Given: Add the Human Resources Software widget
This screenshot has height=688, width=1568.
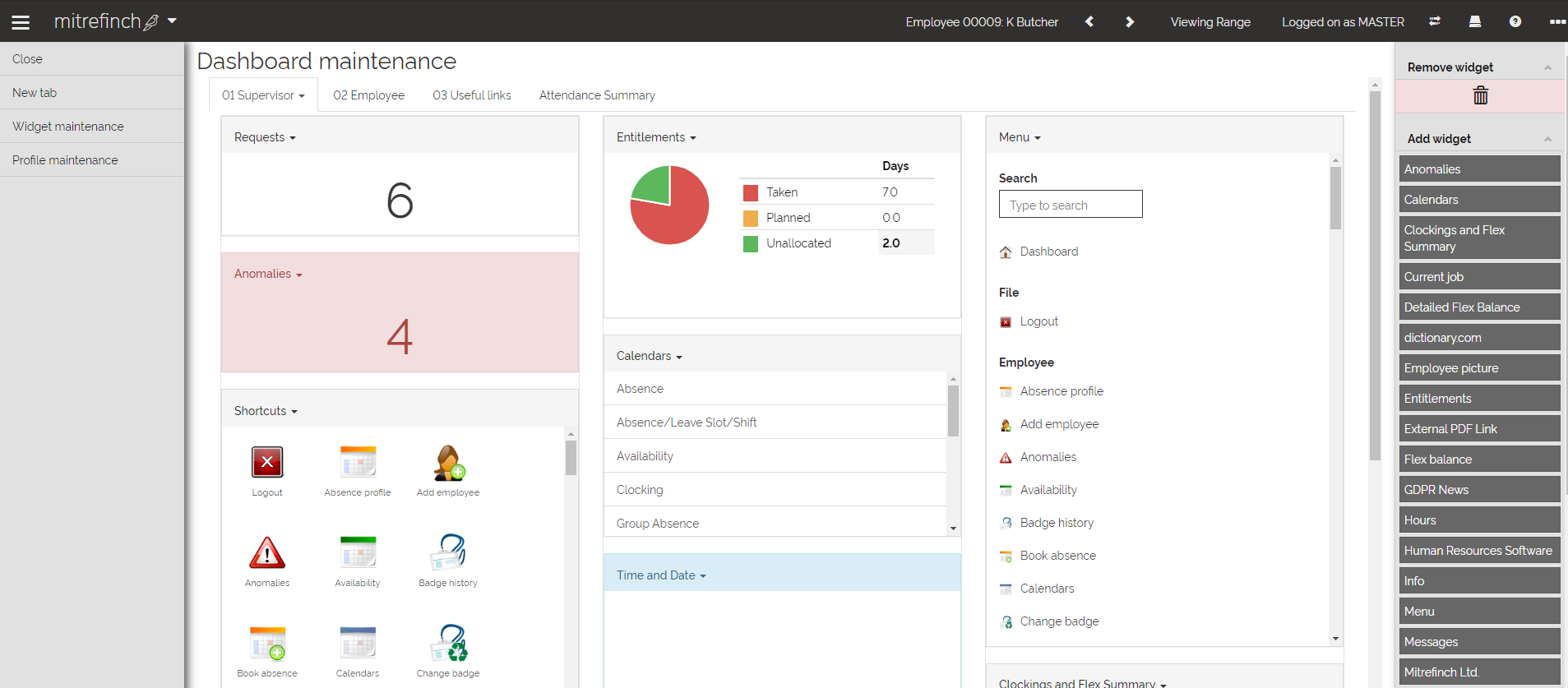Looking at the screenshot, I should 1479,551.
